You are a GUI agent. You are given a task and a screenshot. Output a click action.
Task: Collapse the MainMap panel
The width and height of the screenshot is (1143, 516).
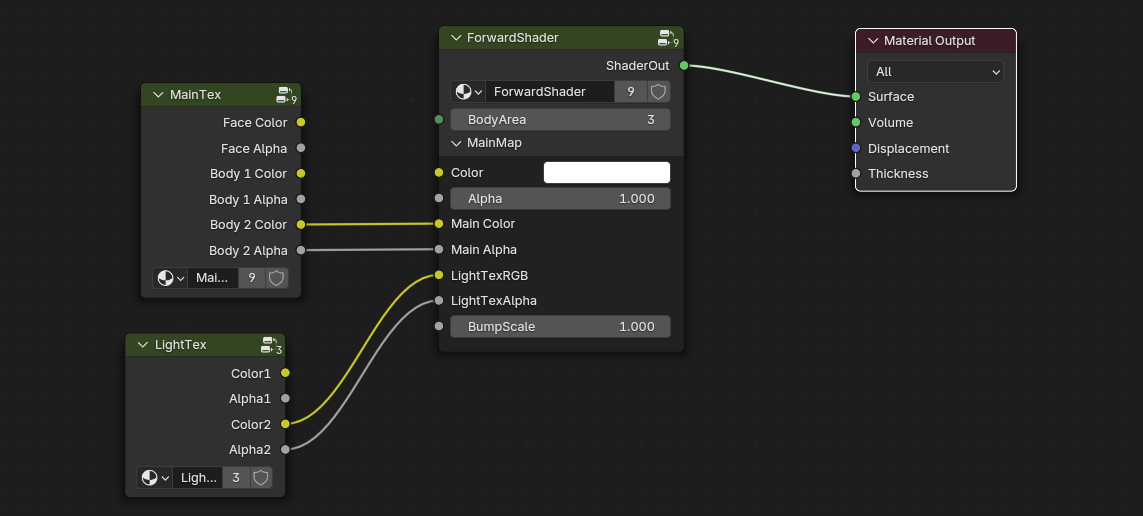click(456, 143)
